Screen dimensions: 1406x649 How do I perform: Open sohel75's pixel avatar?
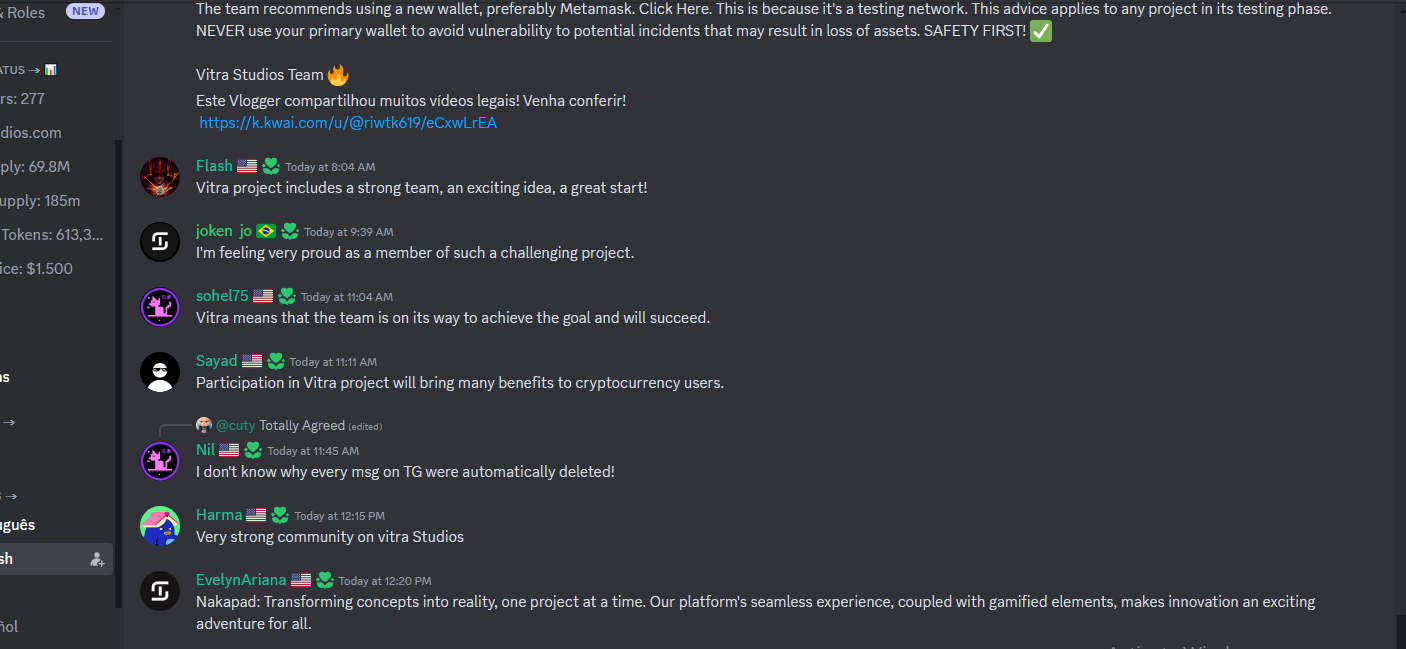point(160,307)
